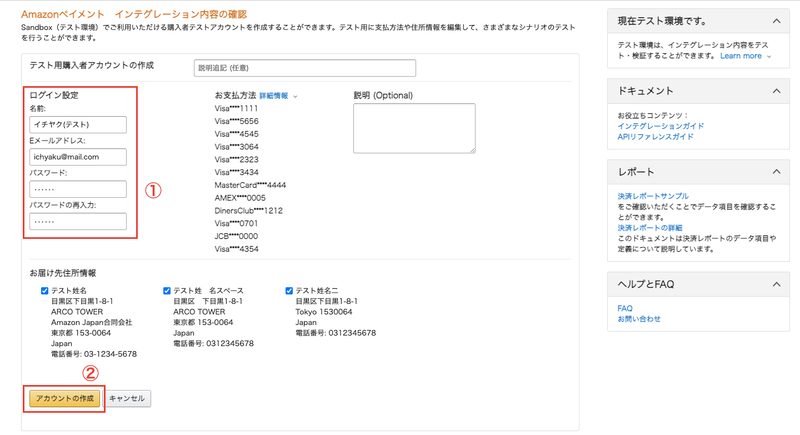
Task: Select the MasterCard****4444 payment entry
Action: (250, 185)
